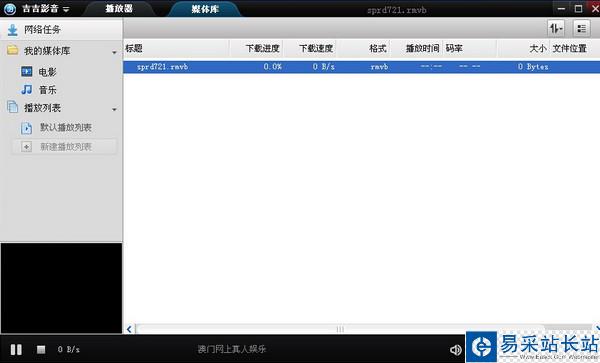Viewport: 600px width, 363px height.
Task: Click the film icon beside 电影
Action: 26,71
